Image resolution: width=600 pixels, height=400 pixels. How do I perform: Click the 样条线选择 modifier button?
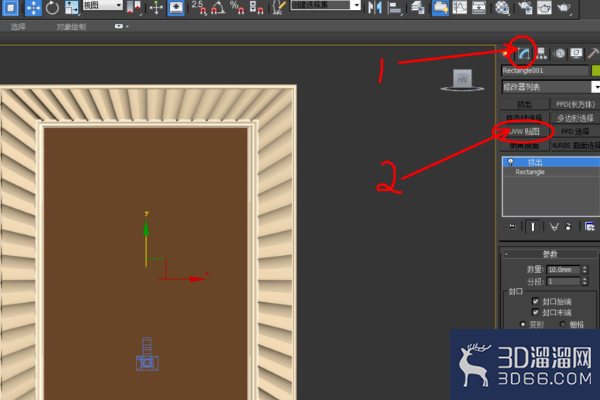pyautogui.click(x=524, y=118)
